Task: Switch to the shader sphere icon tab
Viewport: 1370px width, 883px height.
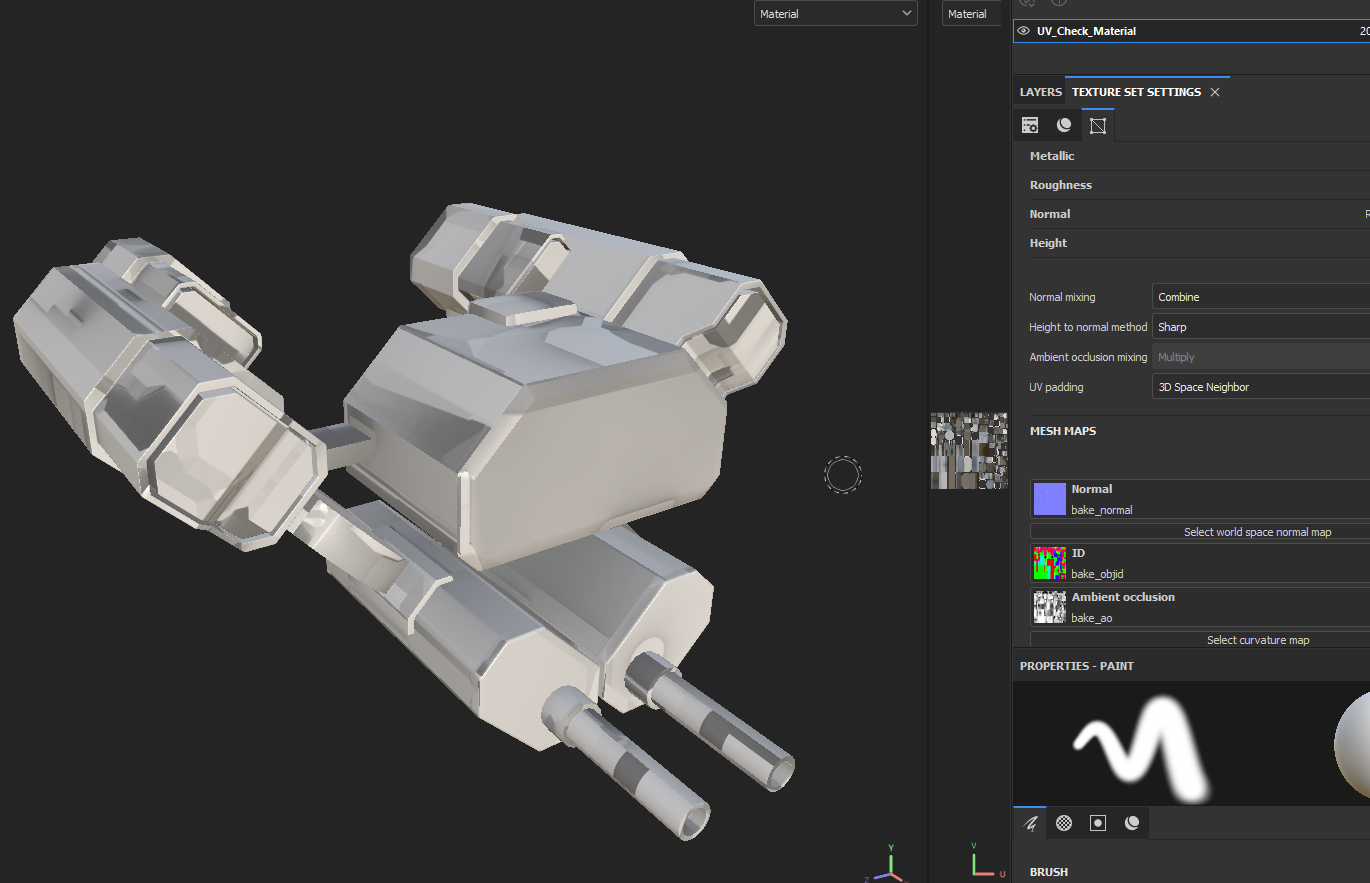Action: pyautogui.click(x=1064, y=125)
